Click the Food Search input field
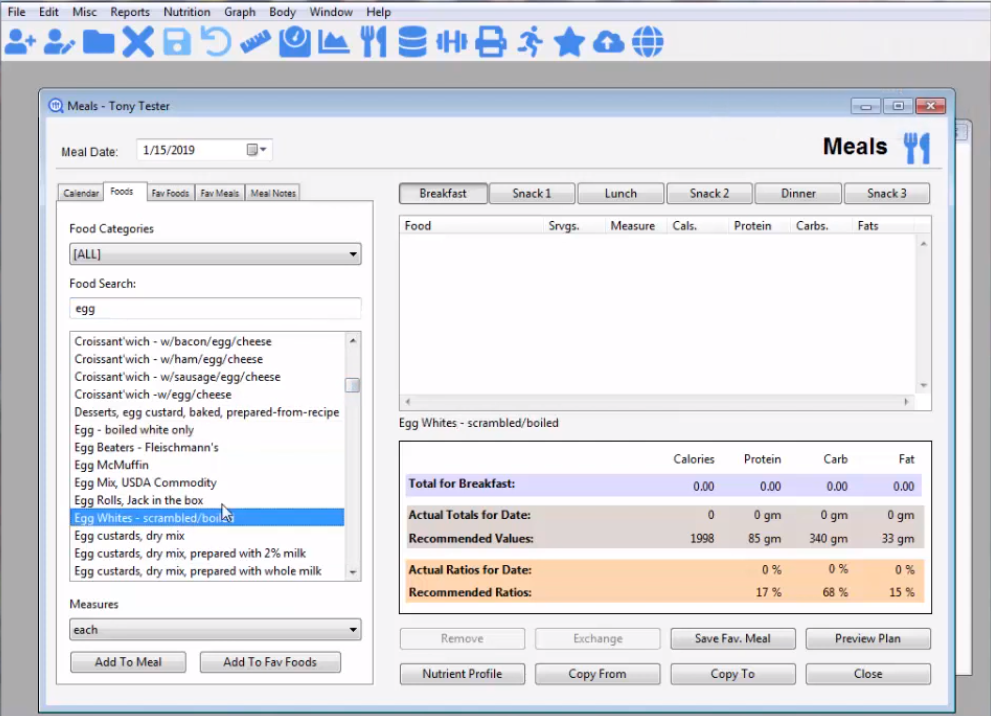The width and height of the screenshot is (991, 716). click(x=215, y=308)
